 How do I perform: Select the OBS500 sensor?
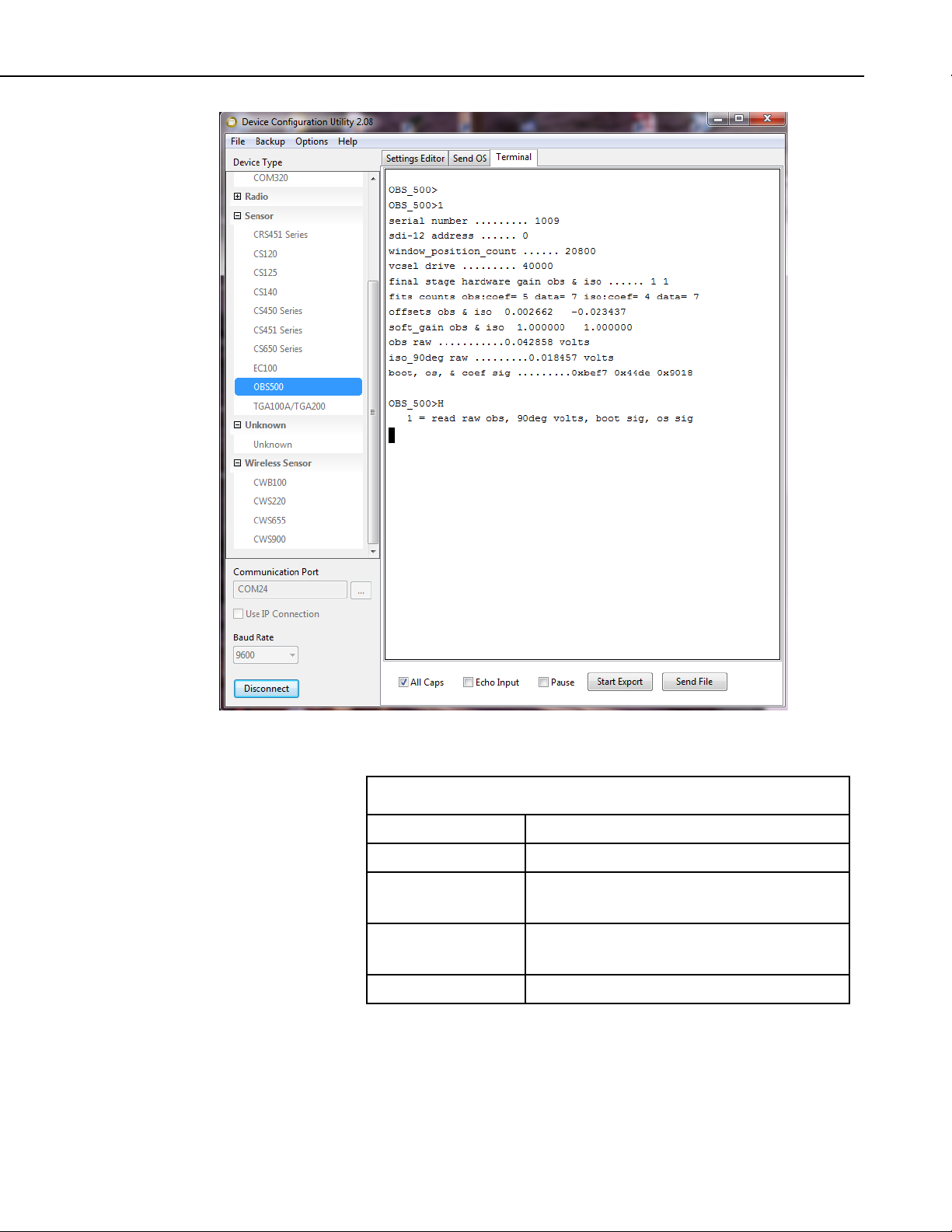[x=298, y=387]
